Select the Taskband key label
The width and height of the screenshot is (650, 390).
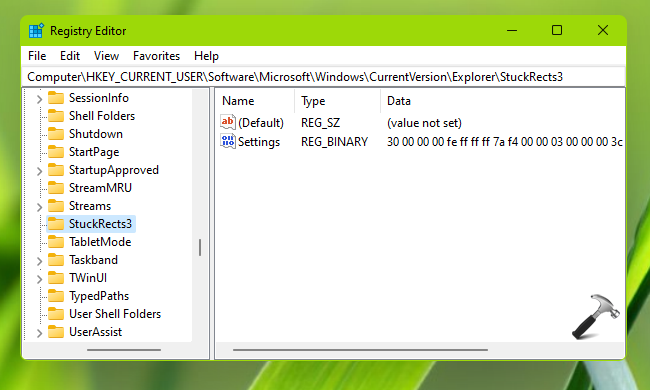(x=93, y=260)
